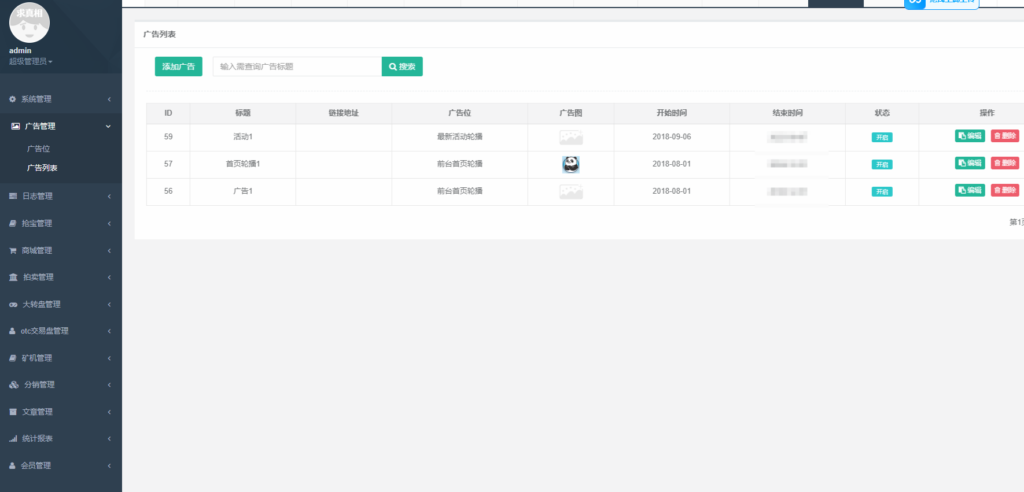Open the panda thumbnail for 首页轮播1
1024x492 pixels.
(x=570, y=164)
